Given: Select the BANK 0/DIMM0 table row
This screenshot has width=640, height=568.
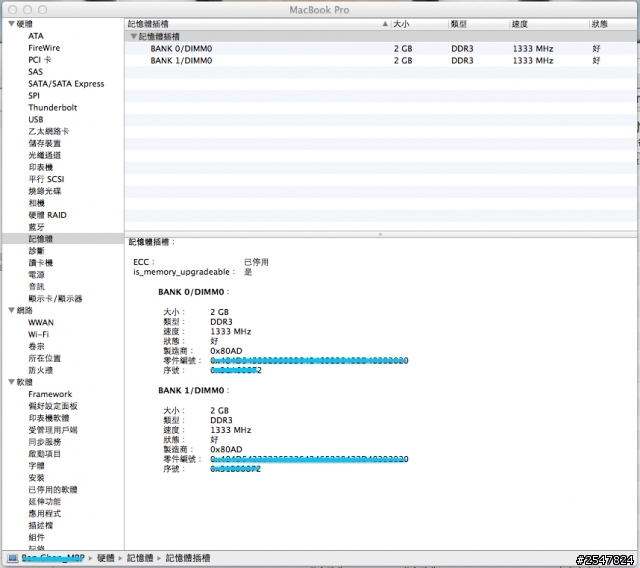Looking at the screenshot, I should [x=380, y=49].
